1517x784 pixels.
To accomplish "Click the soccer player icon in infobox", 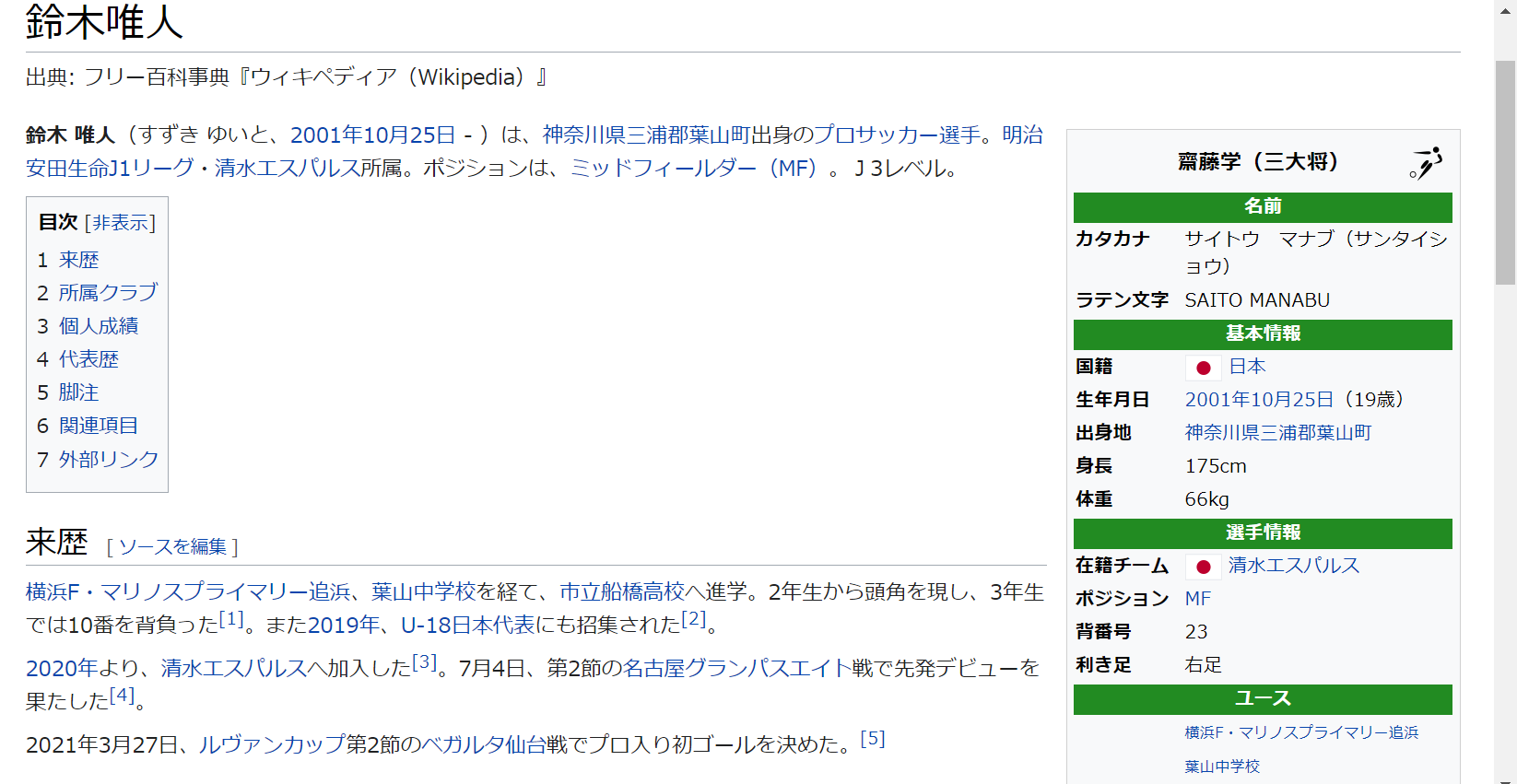I will [x=1426, y=163].
